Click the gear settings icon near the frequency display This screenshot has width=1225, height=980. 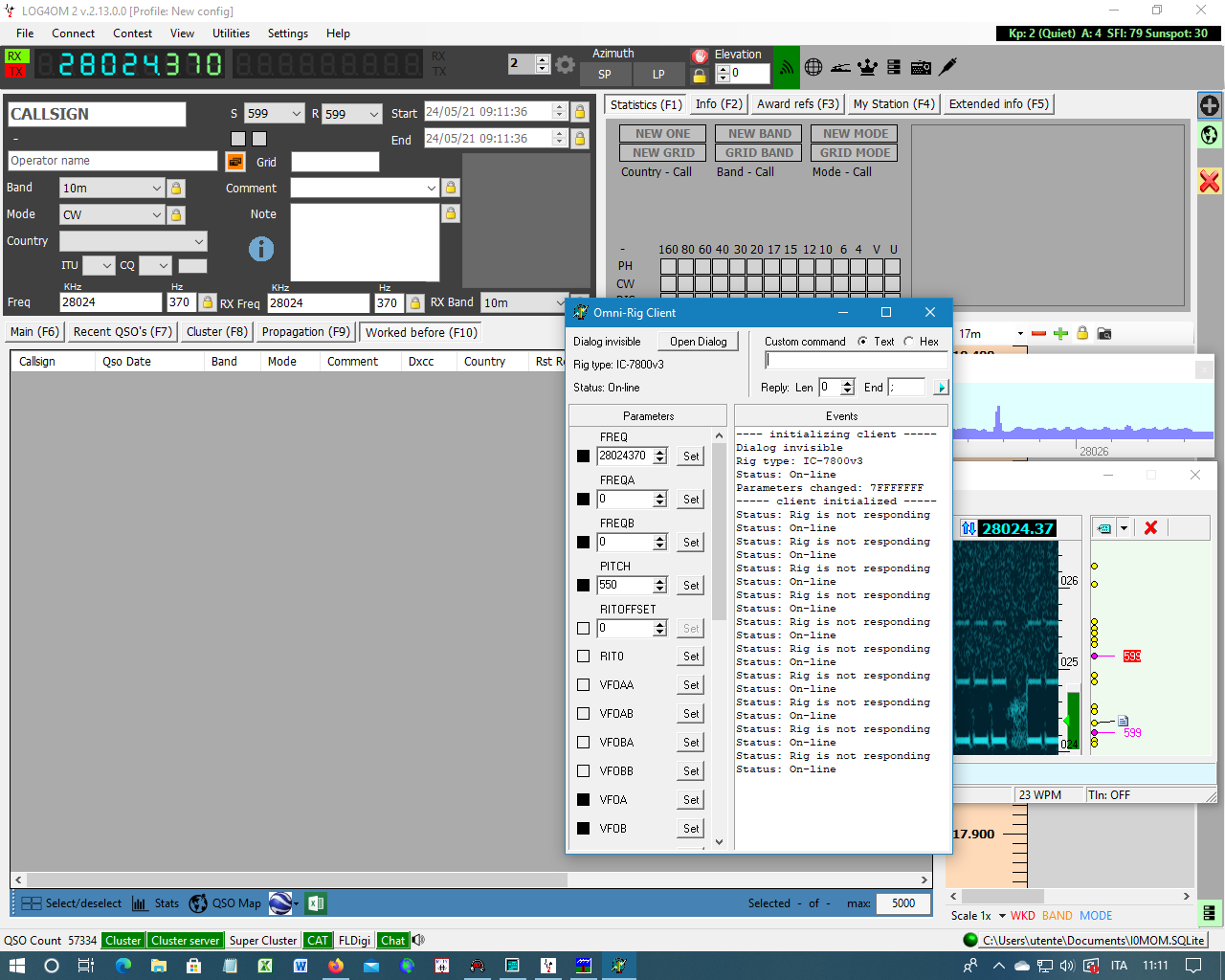point(566,65)
